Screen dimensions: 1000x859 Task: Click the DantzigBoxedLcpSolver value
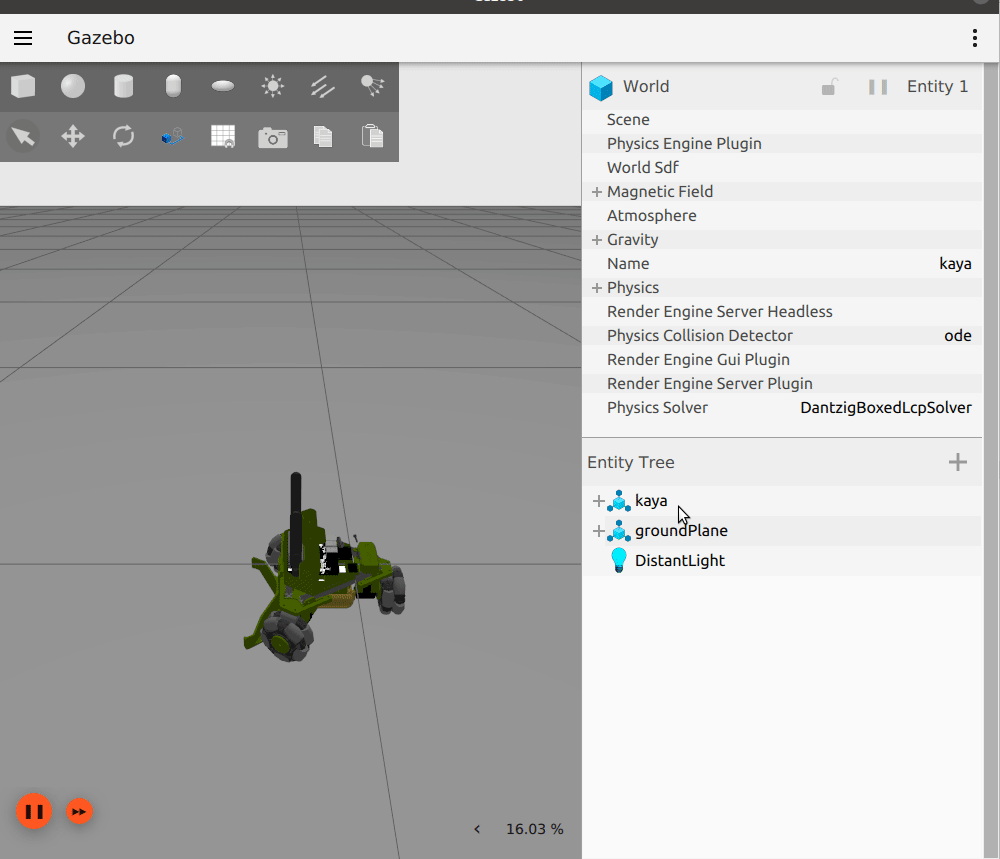886,407
